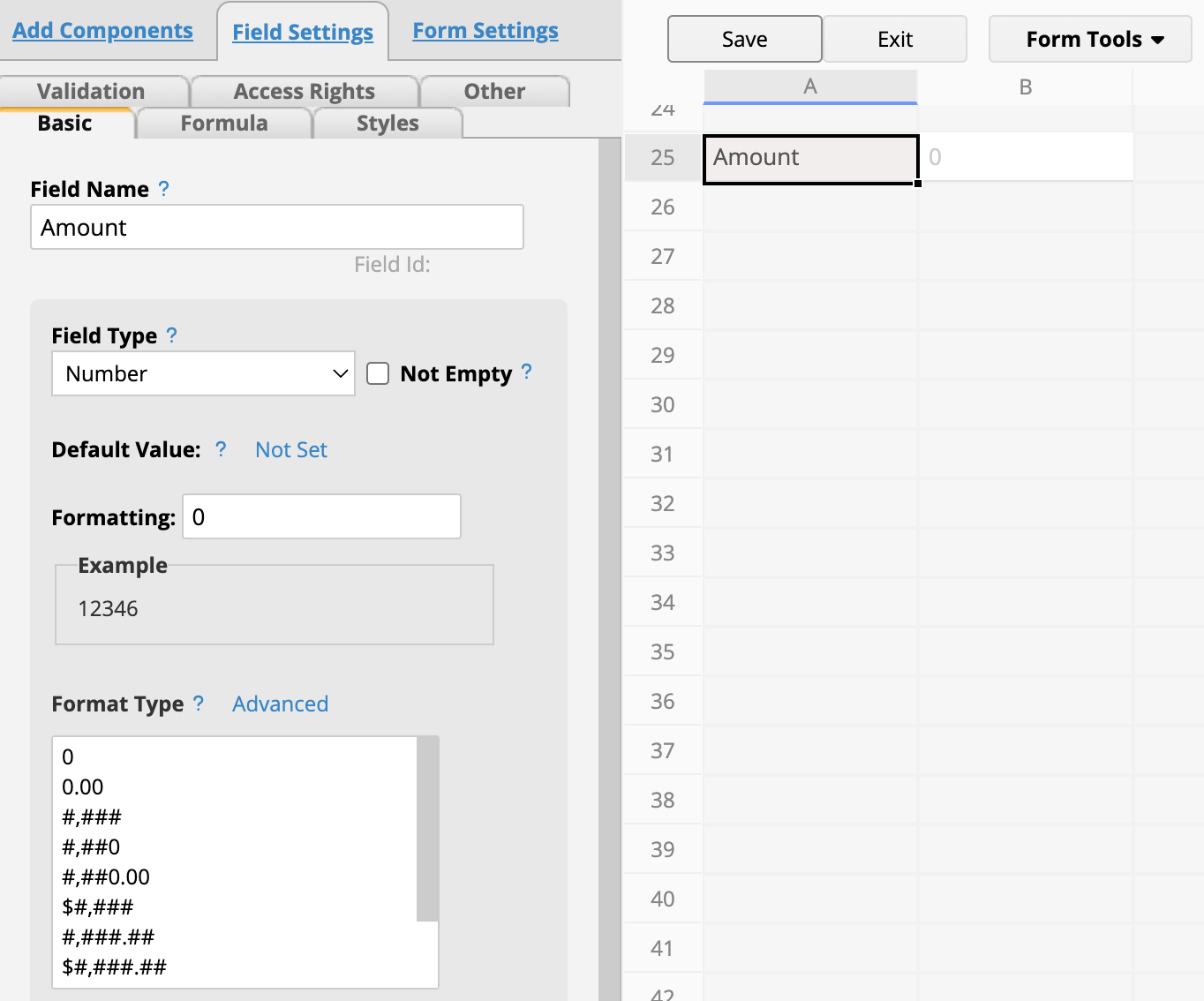Open the Access Rights tab

point(305,91)
